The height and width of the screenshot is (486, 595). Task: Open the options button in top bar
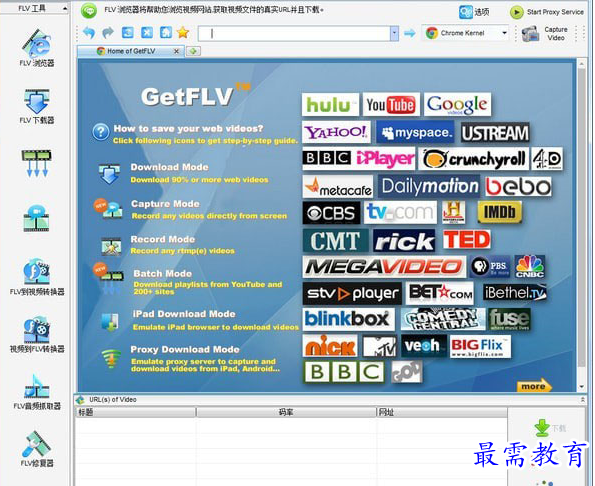click(474, 12)
